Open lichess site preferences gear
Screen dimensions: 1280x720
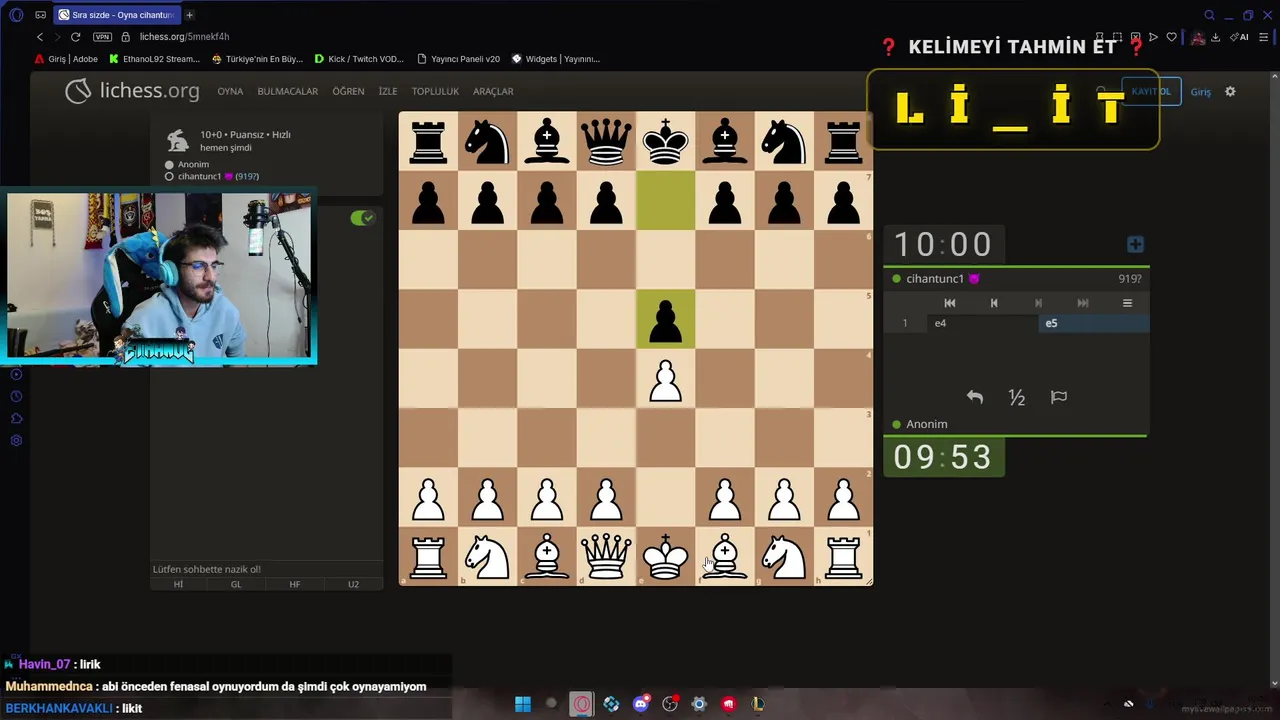click(1230, 91)
